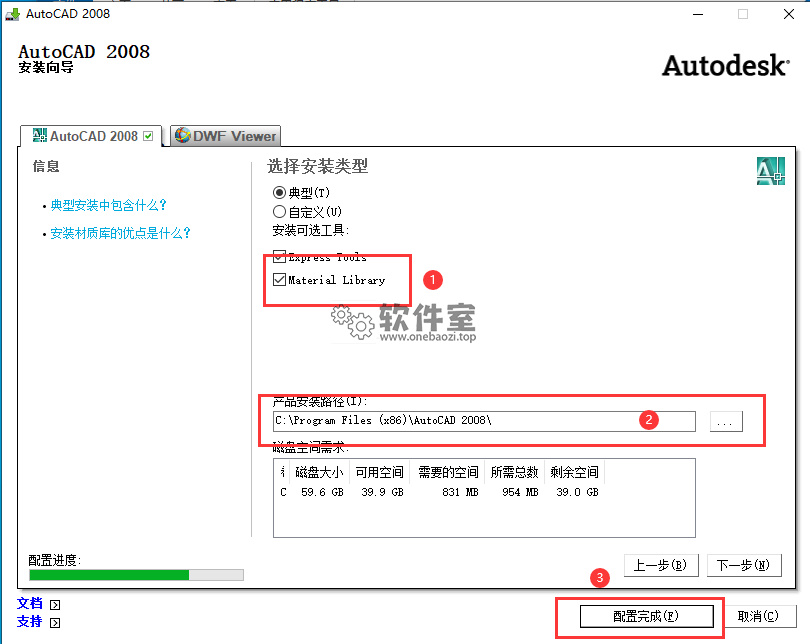
Task: Click the 剩余空间 column header
Action: tap(574, 472)
